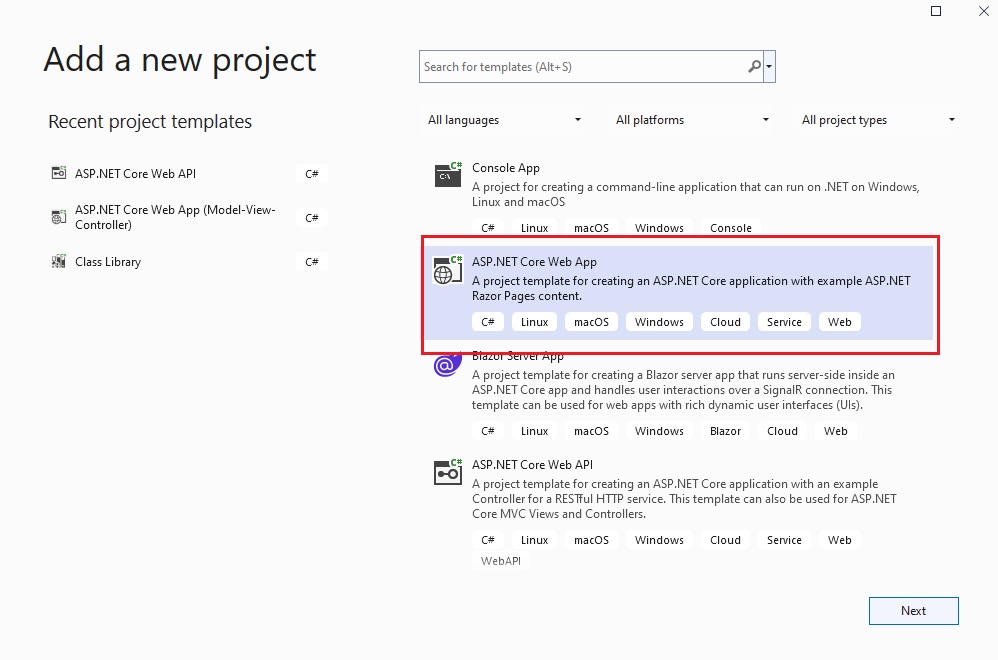Click the ASP.NET Core Web App globe icon
This screenshot has height=660, width=998.
448,270
